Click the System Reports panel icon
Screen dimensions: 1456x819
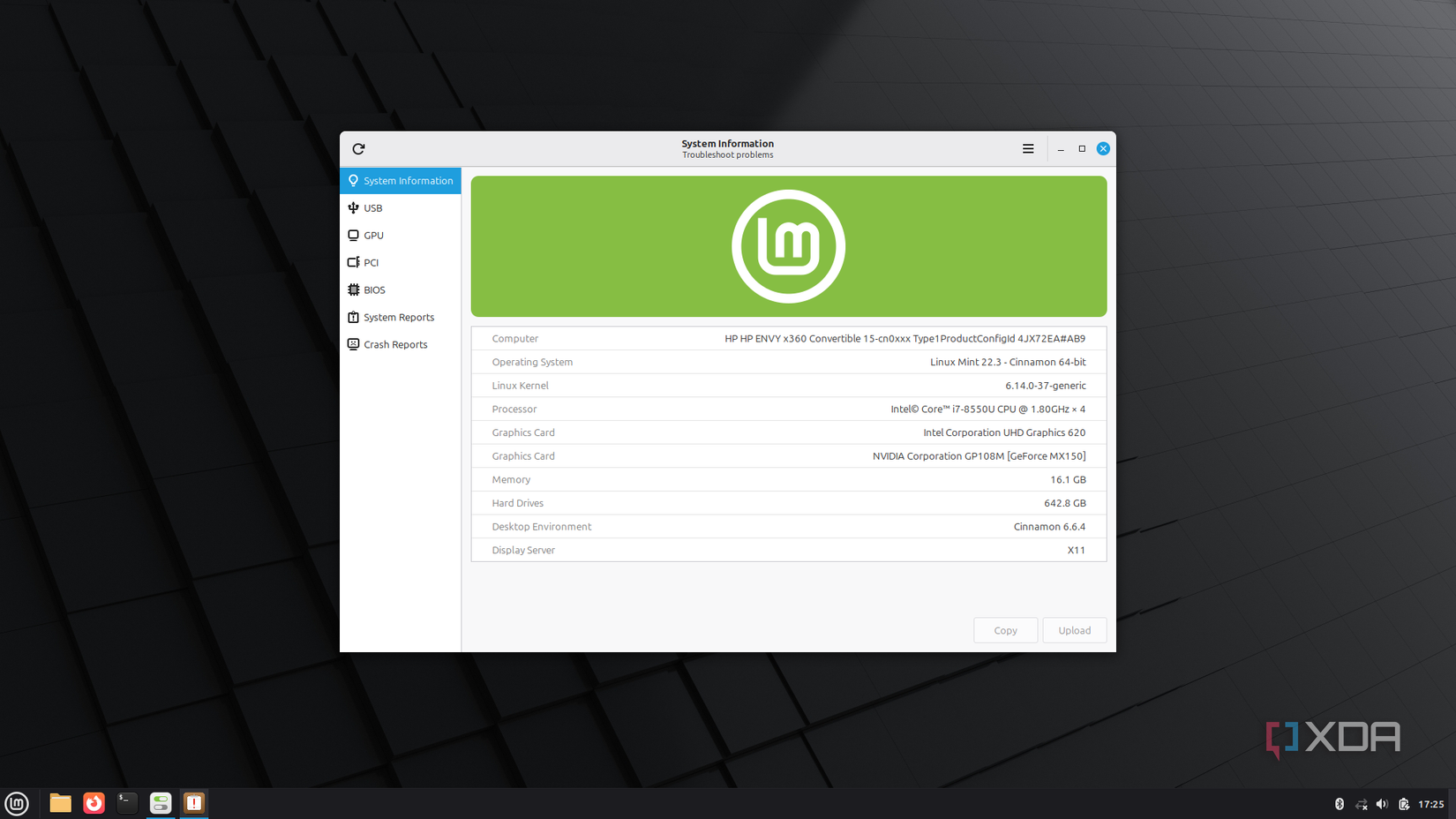coord(194,803)
